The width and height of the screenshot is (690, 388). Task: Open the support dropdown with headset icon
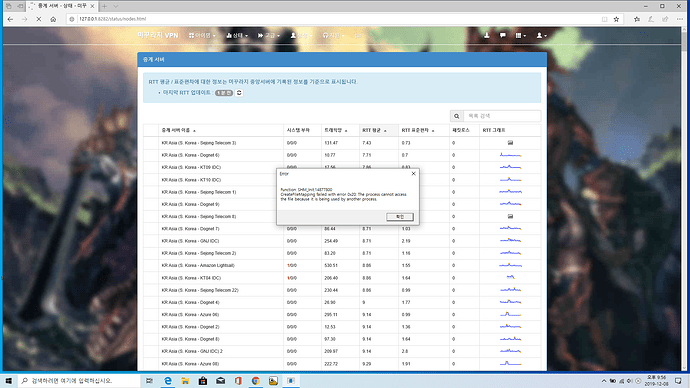pos(334,35)
